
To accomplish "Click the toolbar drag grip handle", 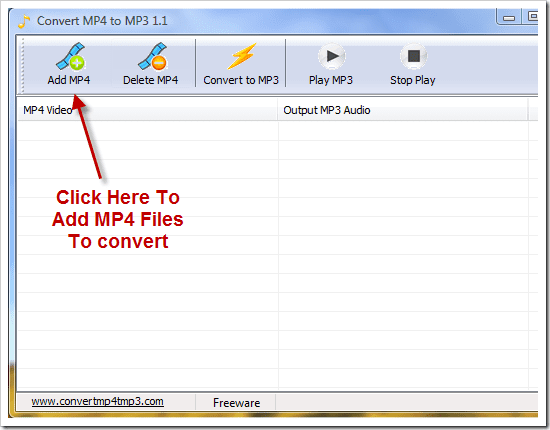I will point(22,65).
